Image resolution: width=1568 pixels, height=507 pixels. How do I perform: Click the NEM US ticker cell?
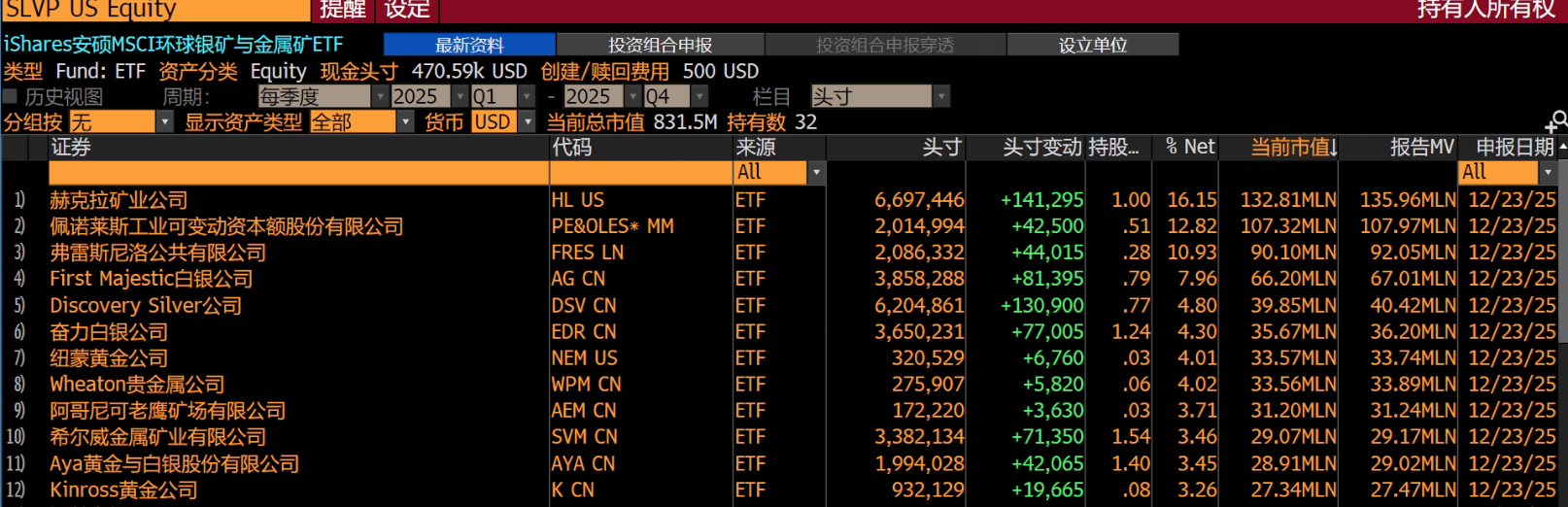(x=583, y=357)
